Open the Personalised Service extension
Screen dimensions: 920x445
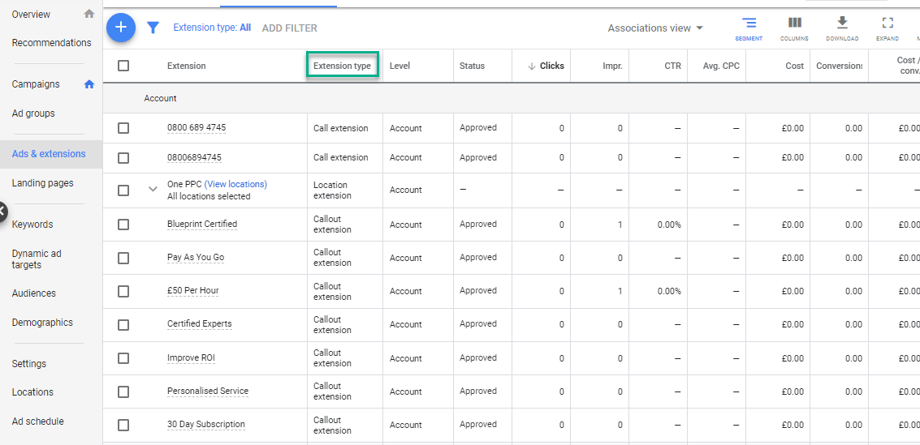coord(208,391)
